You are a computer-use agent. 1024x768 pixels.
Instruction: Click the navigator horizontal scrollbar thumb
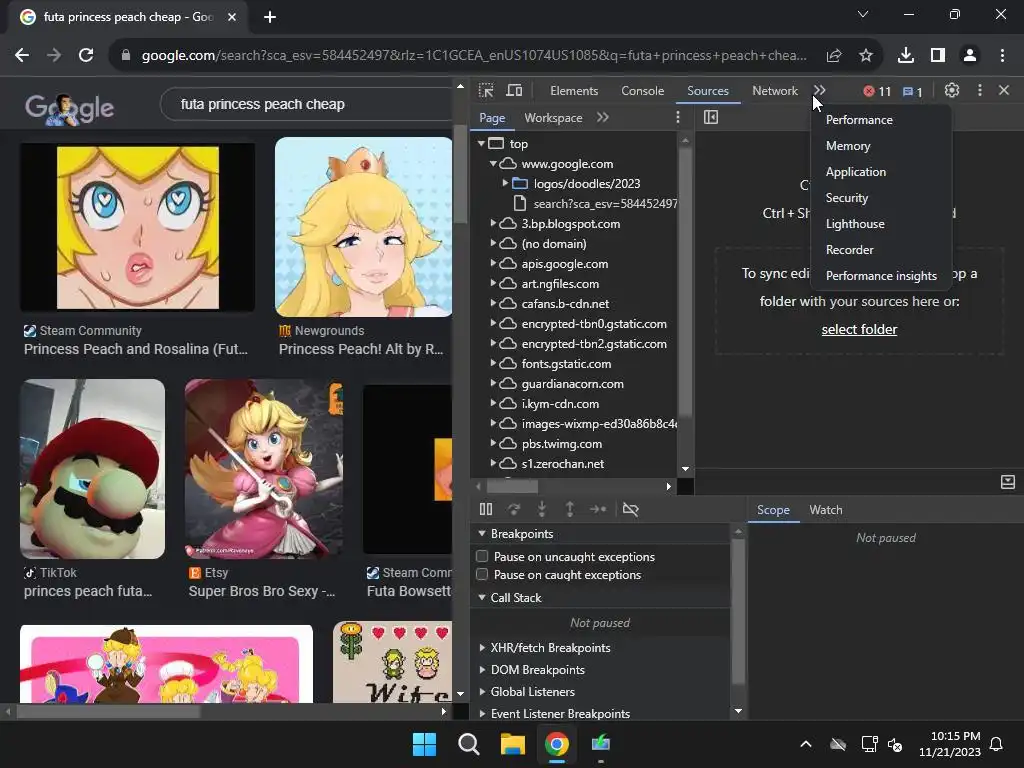513,486
